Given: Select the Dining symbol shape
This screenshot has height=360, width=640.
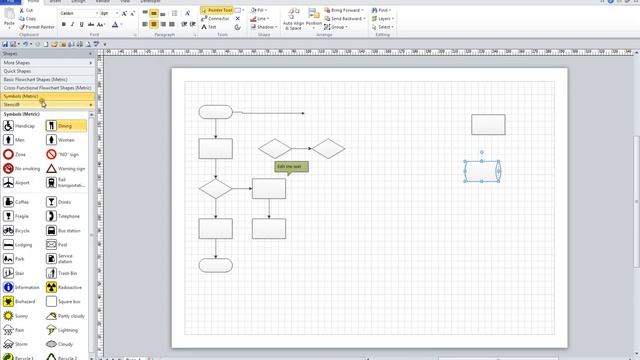Looking at the screenshot, I should [66, 126].
